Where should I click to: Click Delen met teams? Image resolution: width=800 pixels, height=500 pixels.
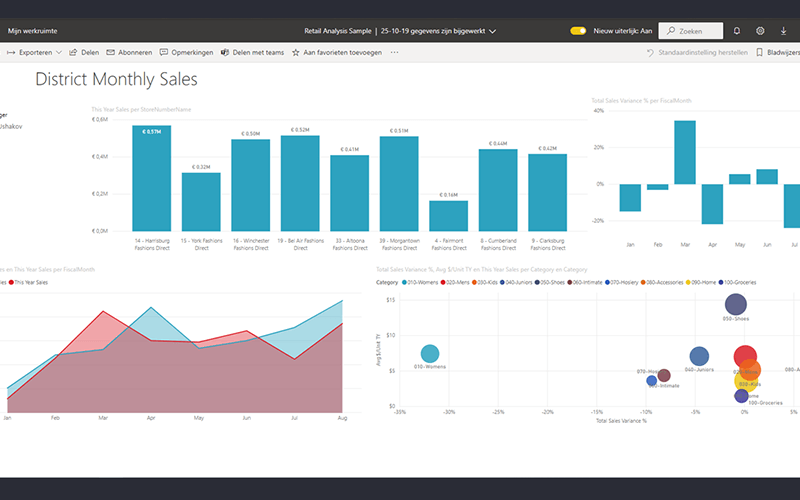(x=252, y=52)
